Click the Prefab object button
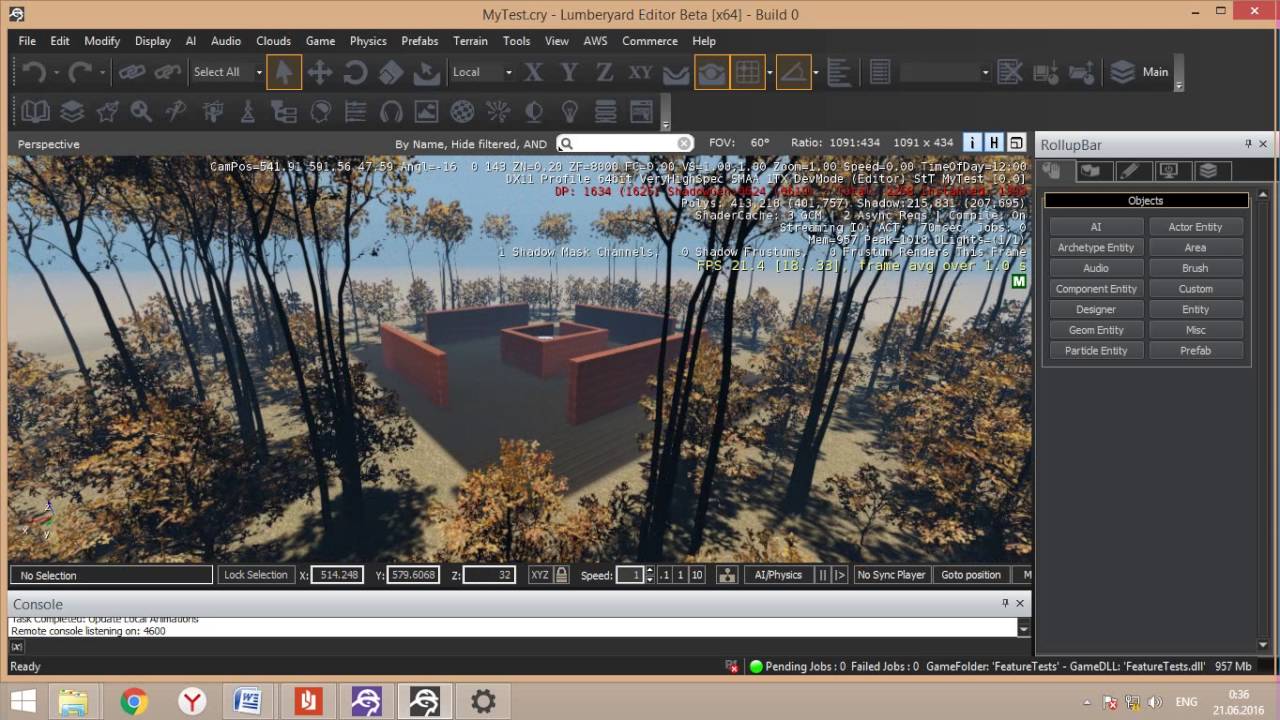 1195,350
